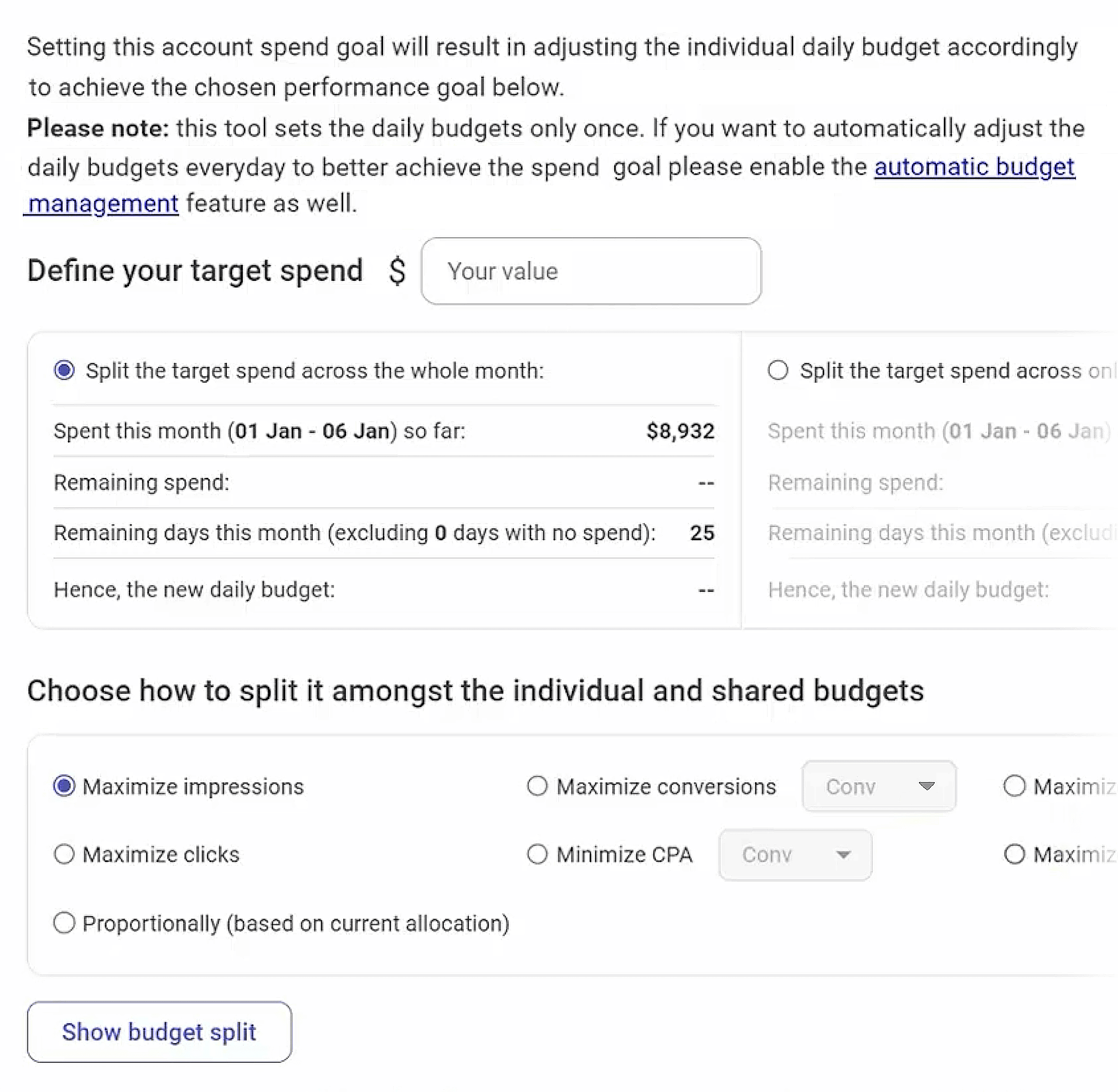Select 'Split the target spend across the whole month'

pos(65,371)
